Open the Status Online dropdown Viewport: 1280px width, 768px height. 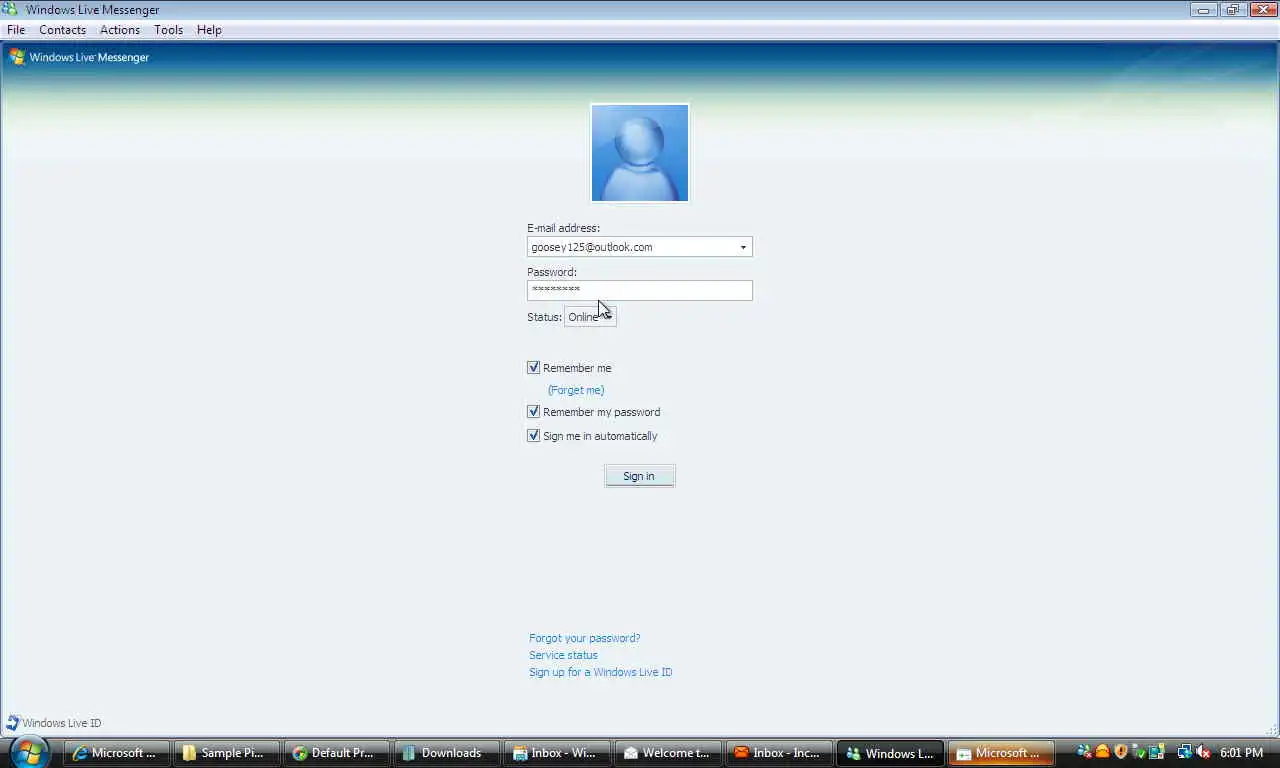pyautogui.click(x=590, y=317)
